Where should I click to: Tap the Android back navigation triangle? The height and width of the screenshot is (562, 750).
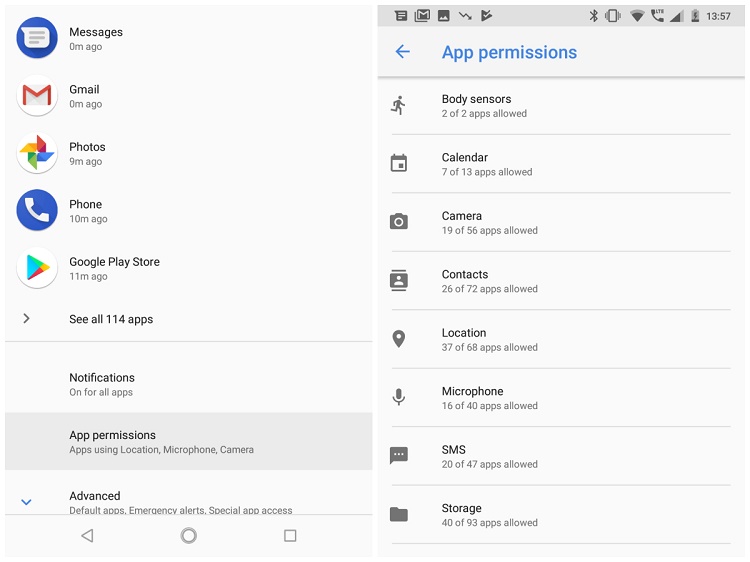coord(87,535)
